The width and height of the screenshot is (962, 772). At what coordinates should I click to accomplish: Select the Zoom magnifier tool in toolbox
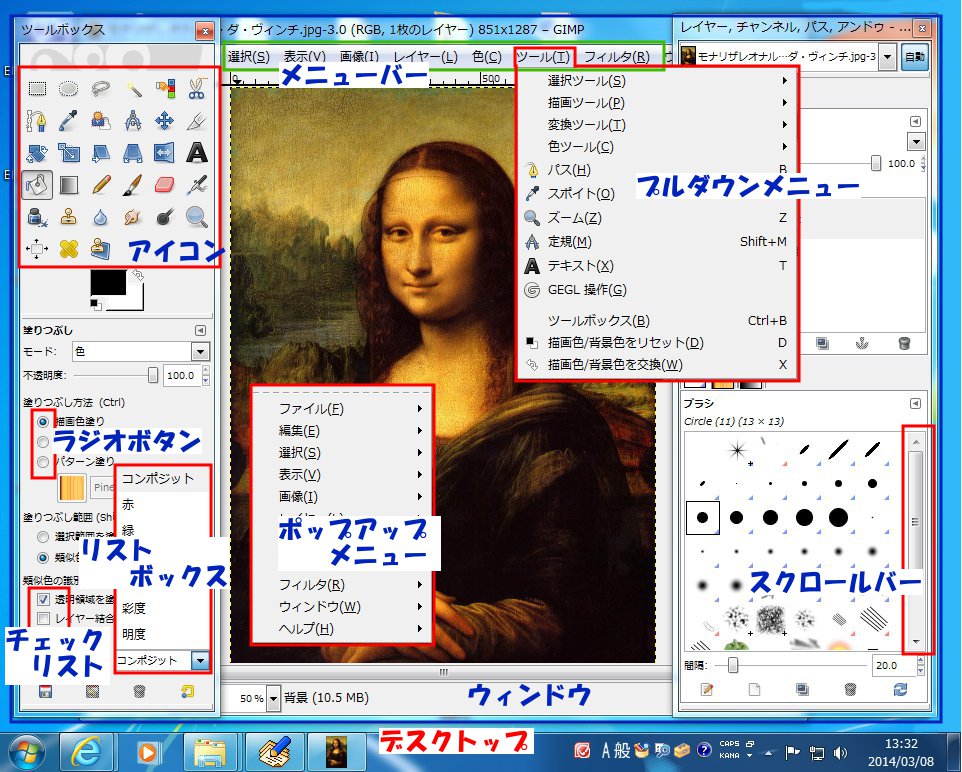click(196, 217)
